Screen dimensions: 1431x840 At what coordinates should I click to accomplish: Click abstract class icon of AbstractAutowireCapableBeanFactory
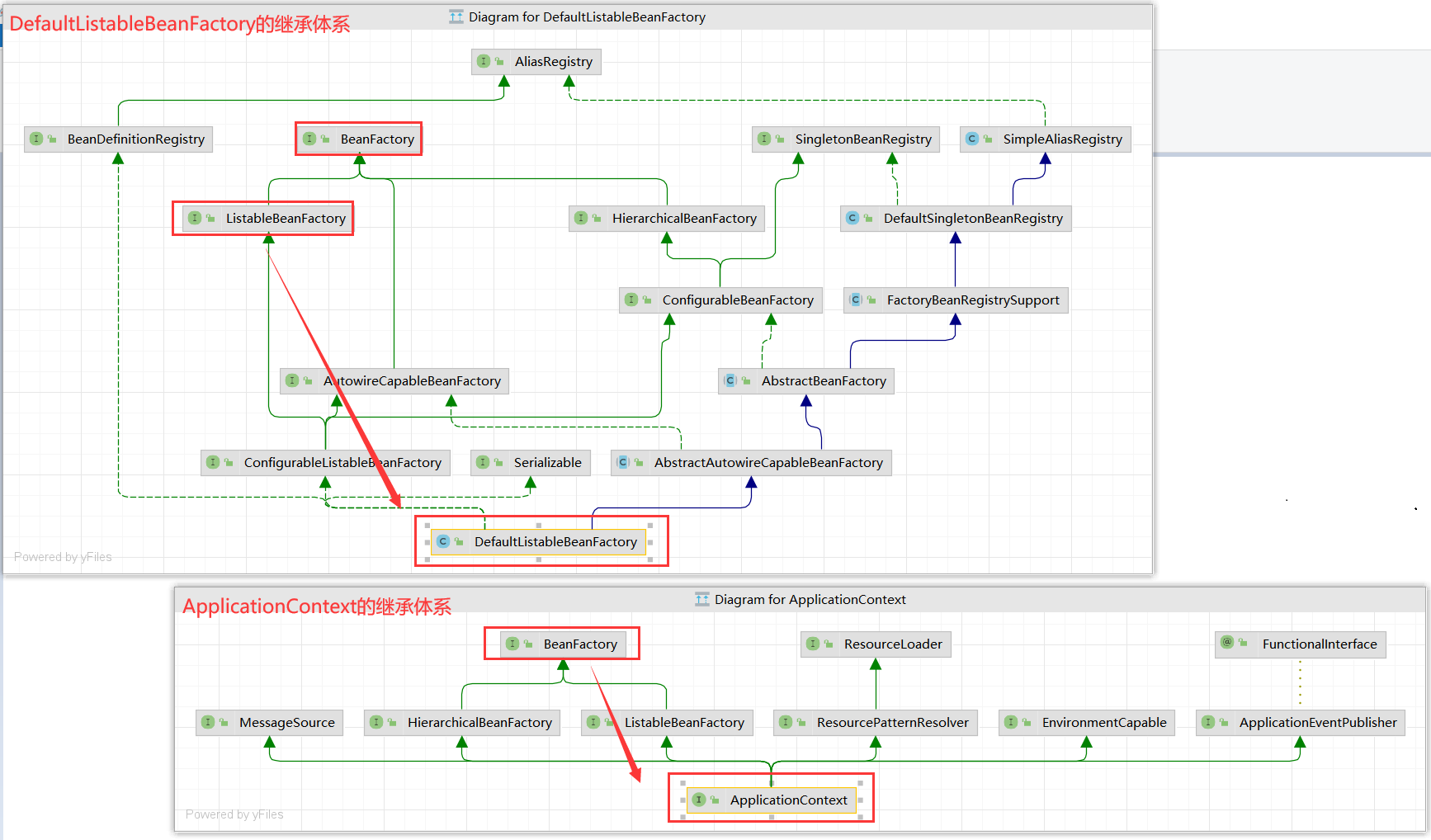click(623, 462)
